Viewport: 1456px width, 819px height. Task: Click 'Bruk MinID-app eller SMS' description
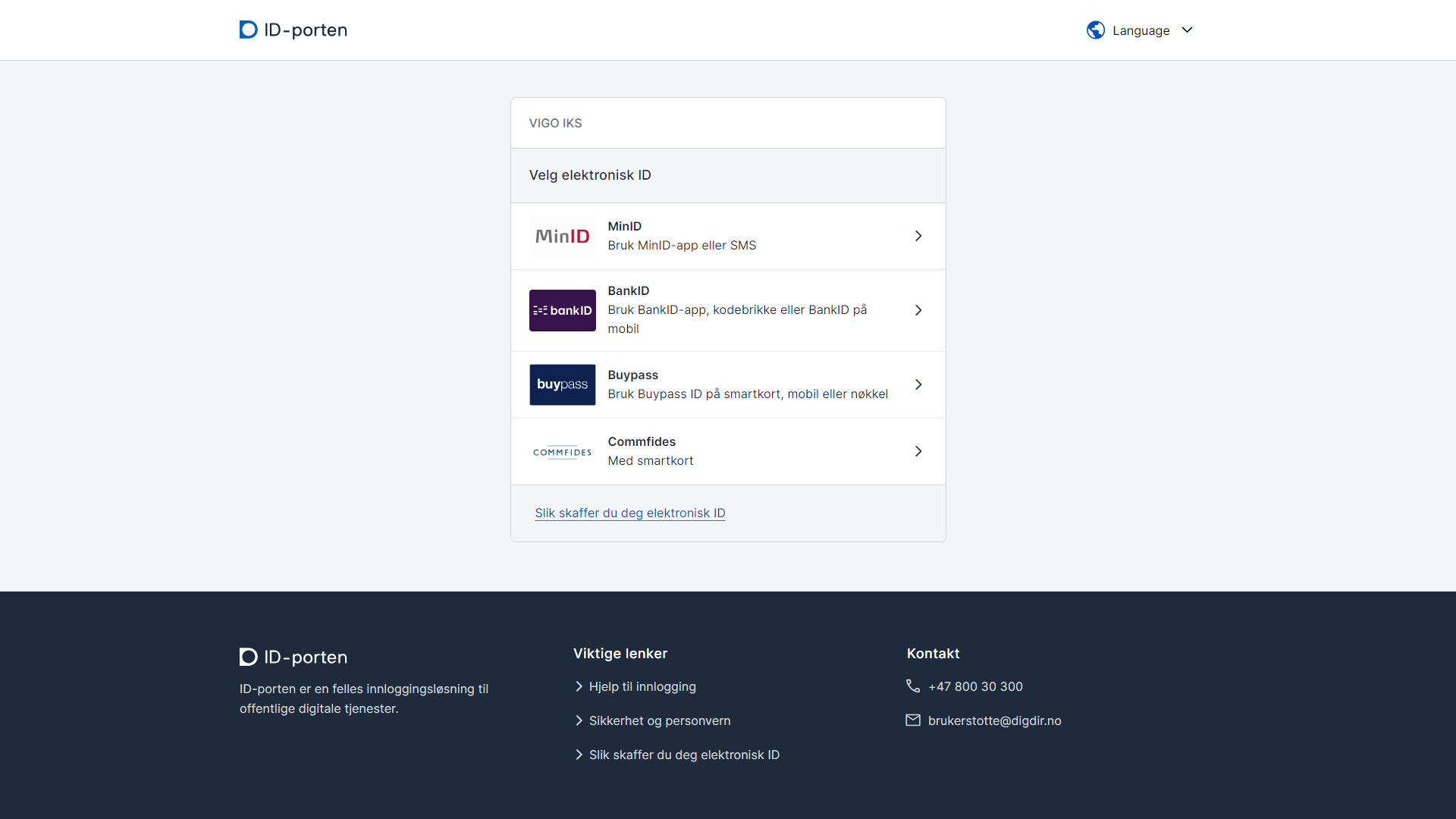coord(681,245)
